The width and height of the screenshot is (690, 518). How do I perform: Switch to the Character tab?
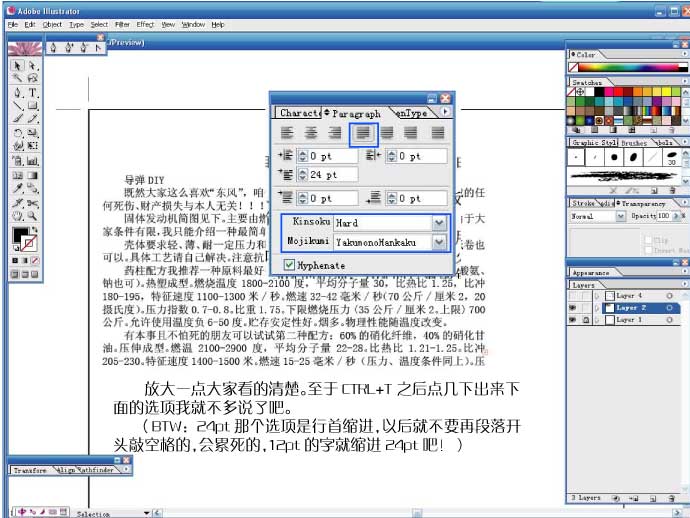click(x=298, y=113)
